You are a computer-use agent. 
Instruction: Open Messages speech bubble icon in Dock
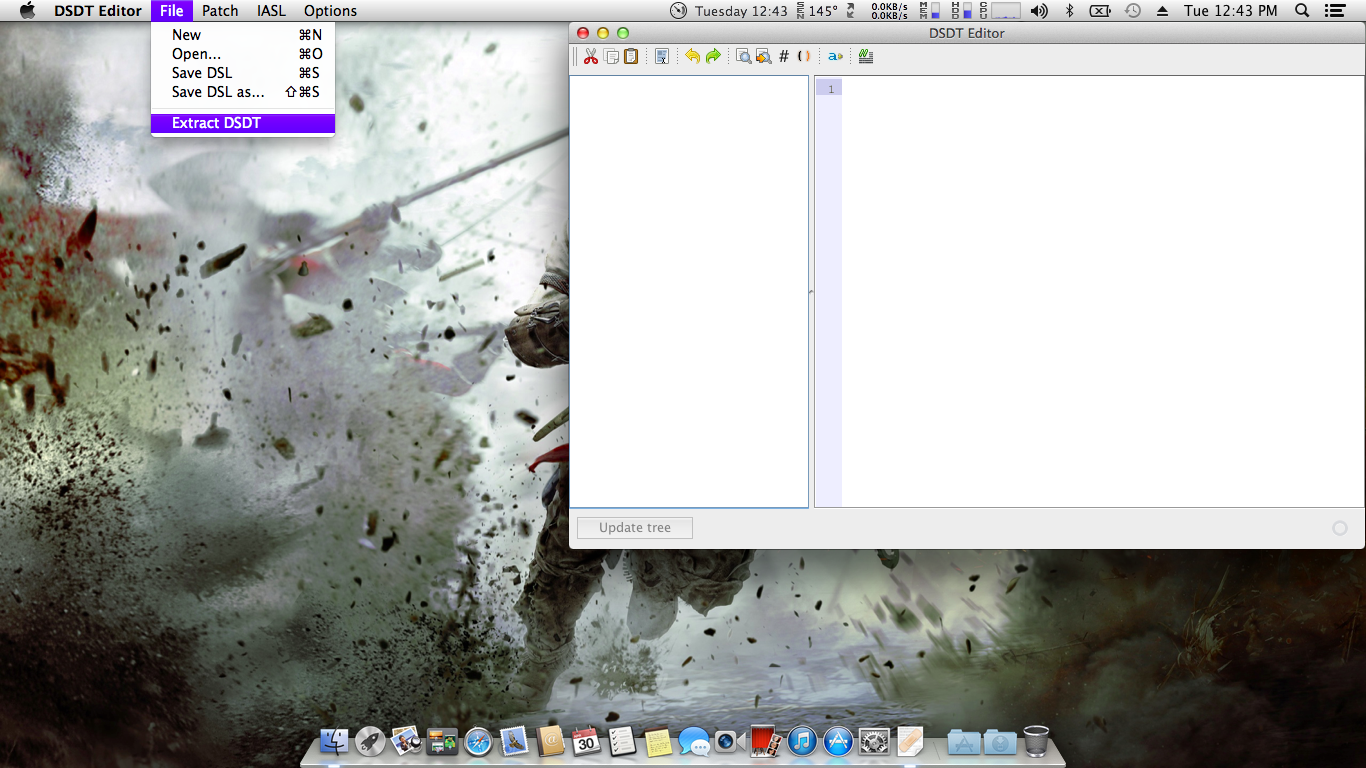[x=694, y=741]
